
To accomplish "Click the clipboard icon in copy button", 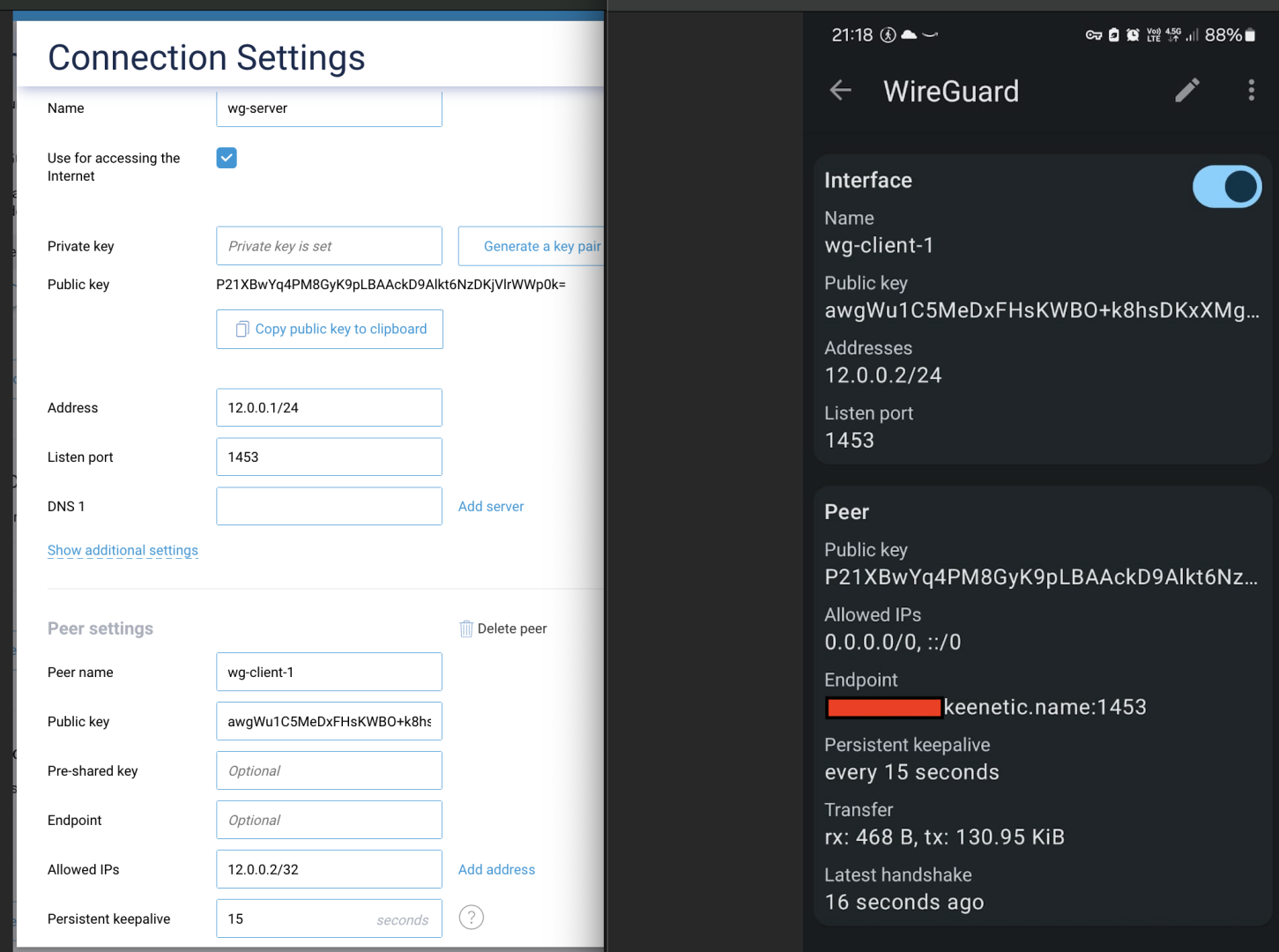I will click(x=242, y=329).
